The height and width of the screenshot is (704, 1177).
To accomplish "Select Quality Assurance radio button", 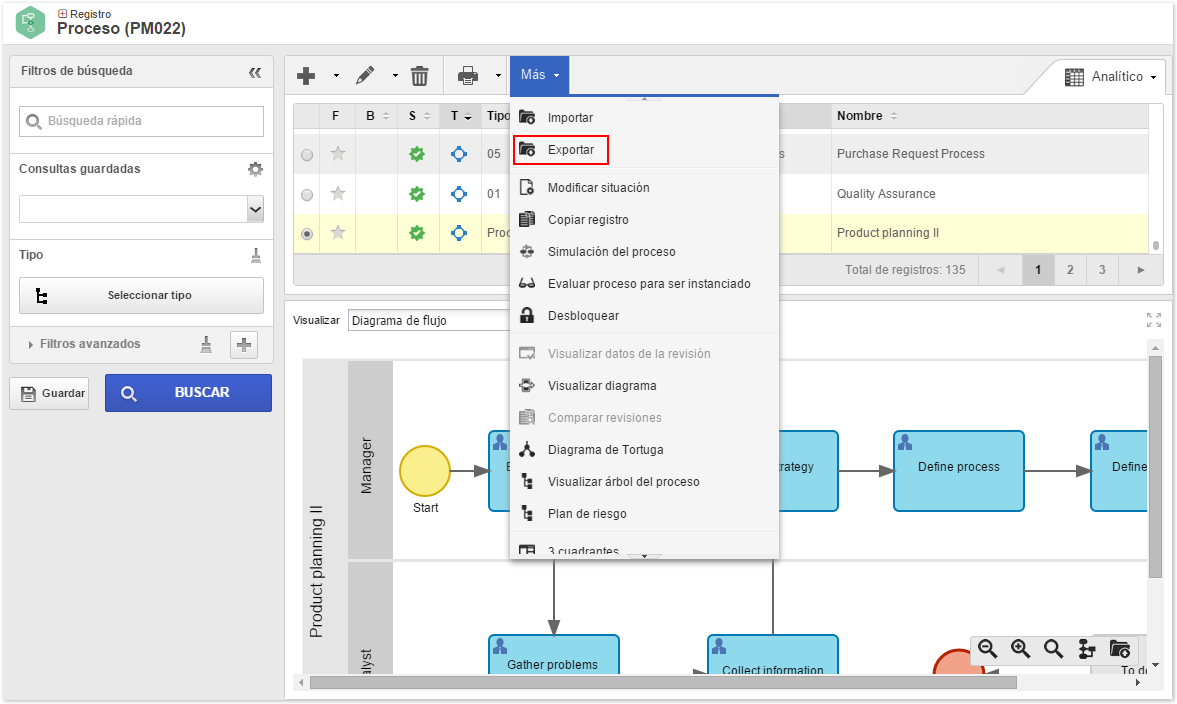I will [x=307, y=194].
